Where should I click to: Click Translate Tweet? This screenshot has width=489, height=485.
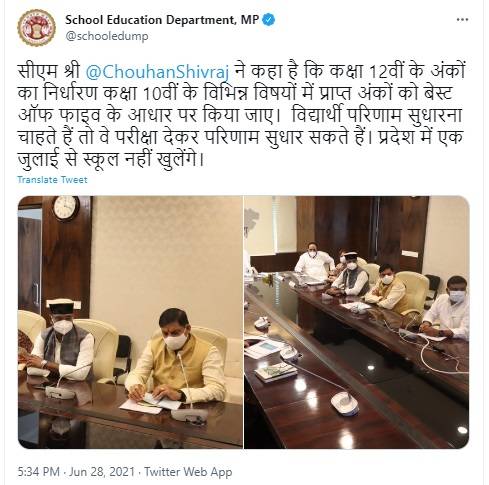[x=52, y=180]
